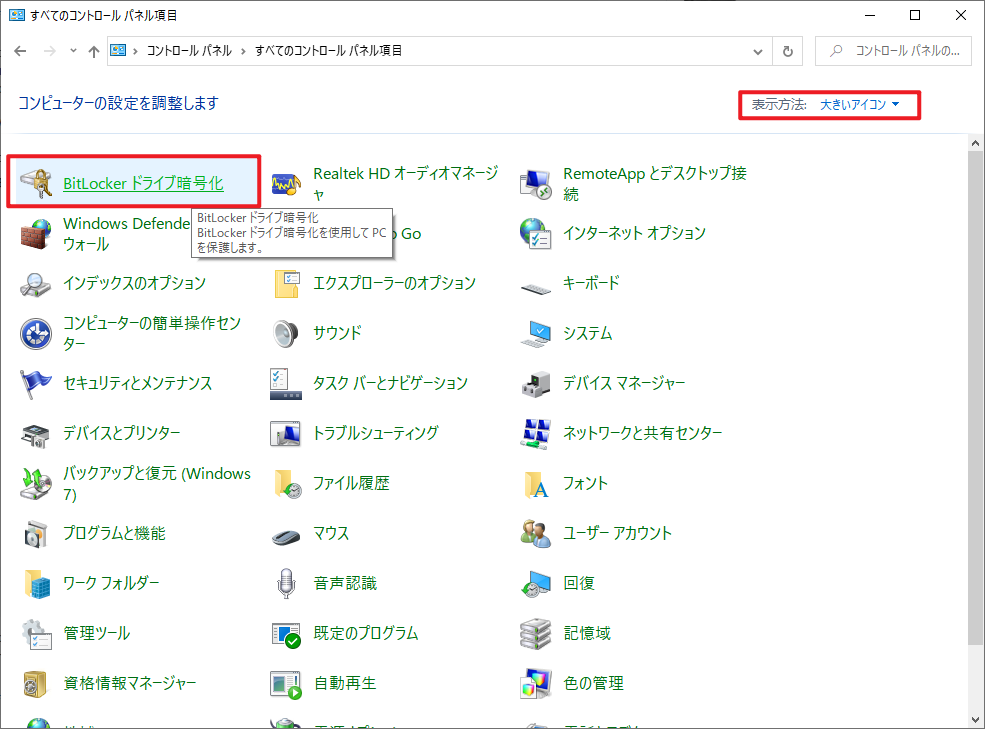Open the 回復 recovery icon
The width and height of the screenshot is (985, 729).
[x=536, y=583]
